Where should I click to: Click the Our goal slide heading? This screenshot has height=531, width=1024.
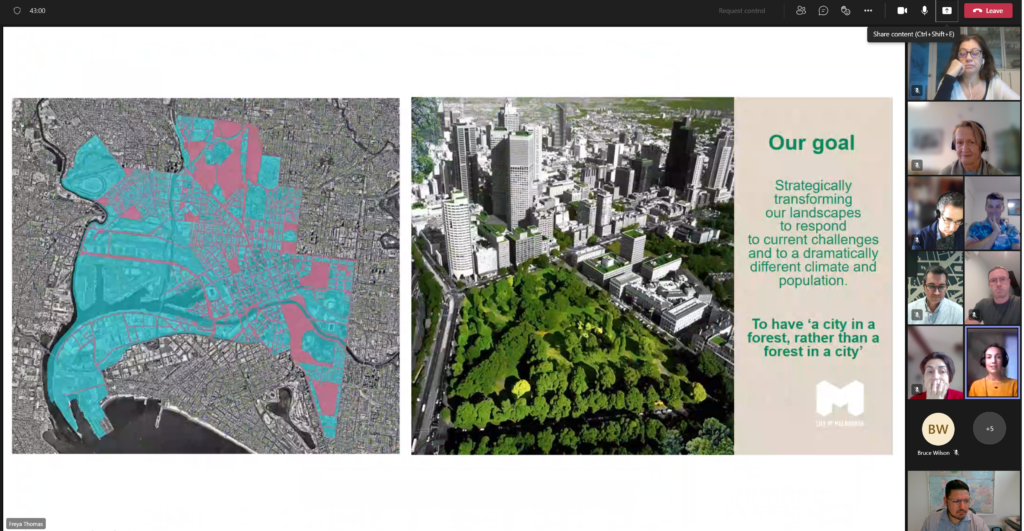point(811,143)
